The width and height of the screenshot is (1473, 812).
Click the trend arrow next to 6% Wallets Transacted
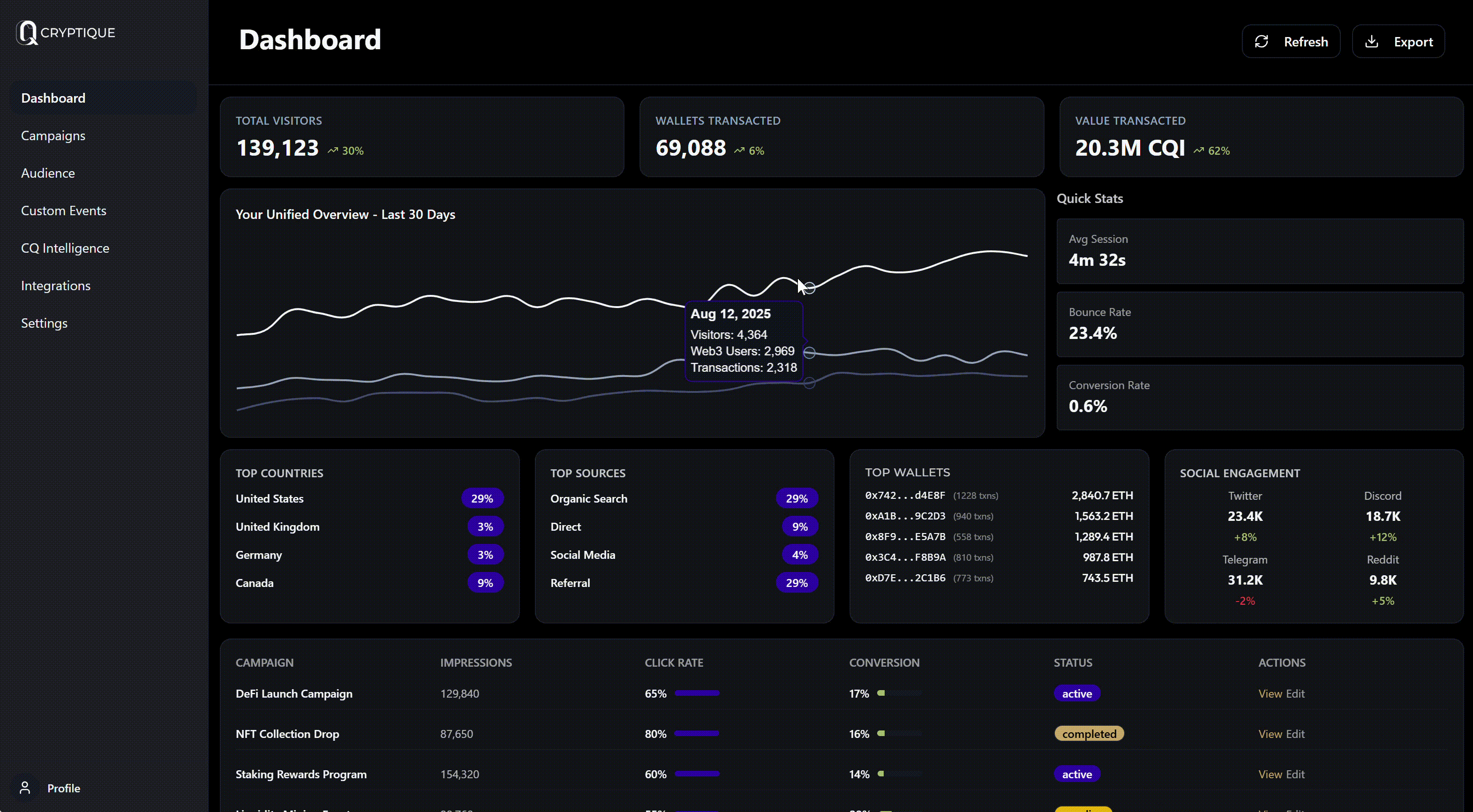point(738,150)
